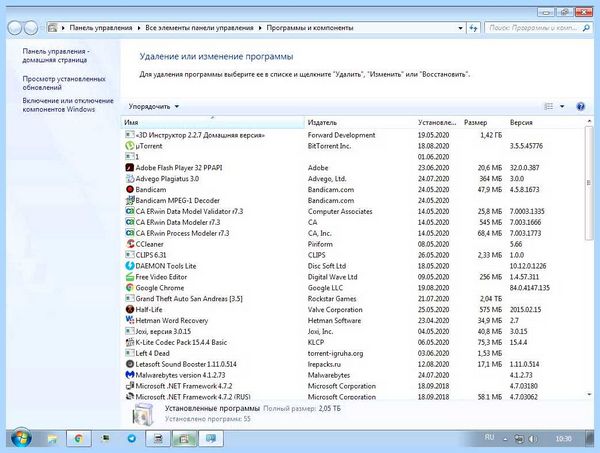Go forward with the navigation arrow
The height and width of the screenshot is (453, 600).
coord(31,28)
